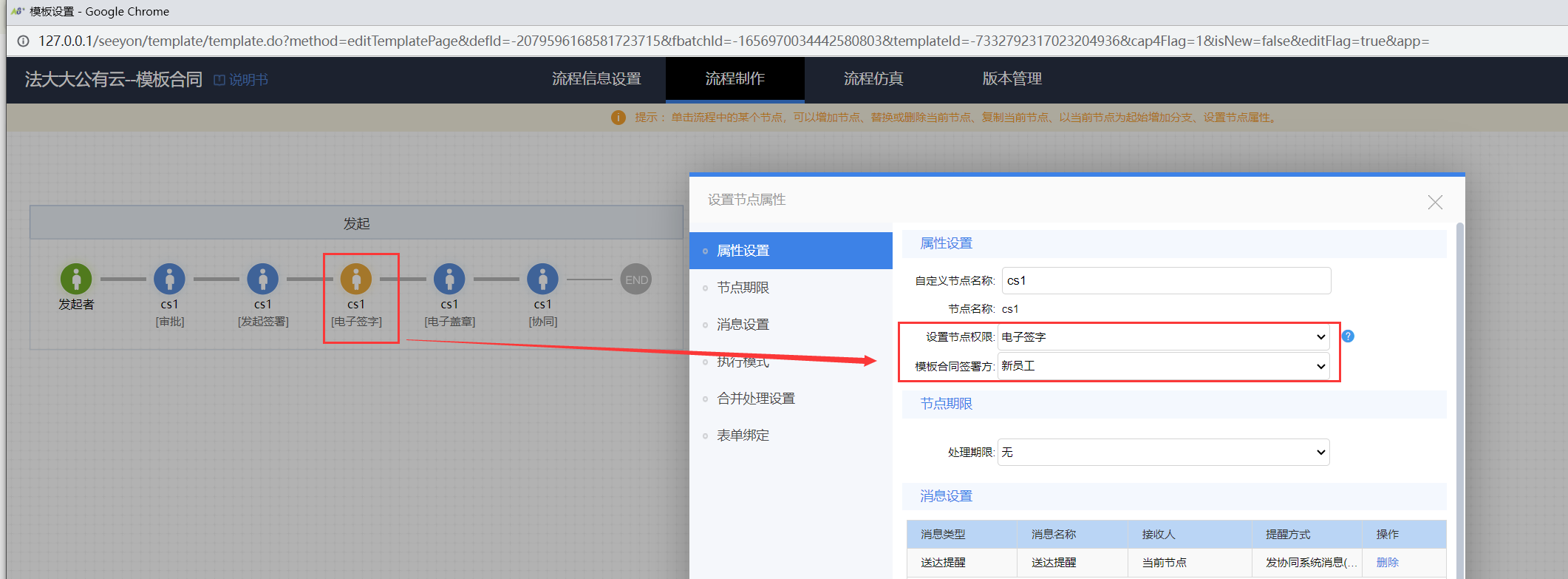Select the cs1 电子盖章 workflow node
The width and height of the screenshot is (1568, 579).
pos(449,280)
